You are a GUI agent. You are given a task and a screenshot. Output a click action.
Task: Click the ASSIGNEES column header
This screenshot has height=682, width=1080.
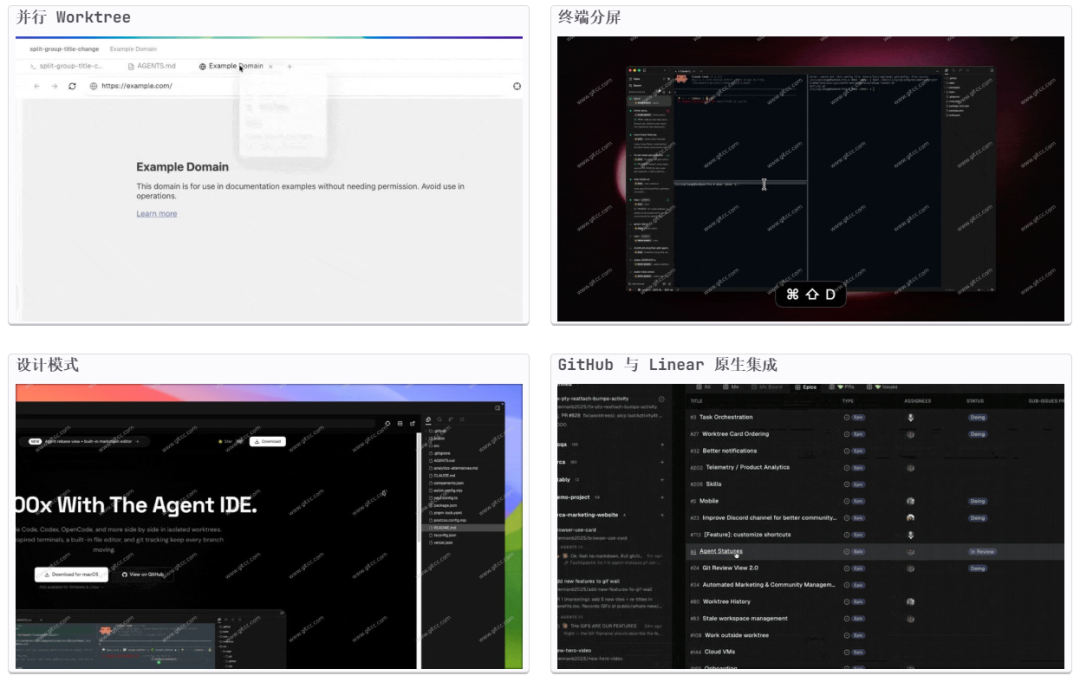917,401
